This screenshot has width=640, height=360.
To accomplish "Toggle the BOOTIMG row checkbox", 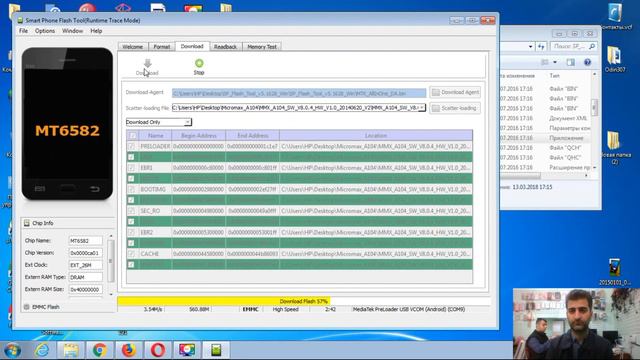I will [131, 189].
